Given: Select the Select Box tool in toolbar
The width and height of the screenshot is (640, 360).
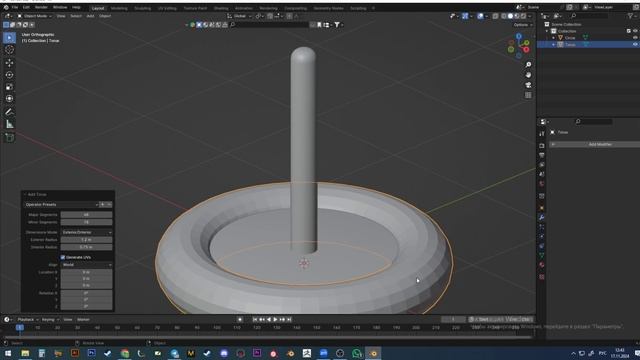Looking at the screenshot, I should tap(9, 38).
